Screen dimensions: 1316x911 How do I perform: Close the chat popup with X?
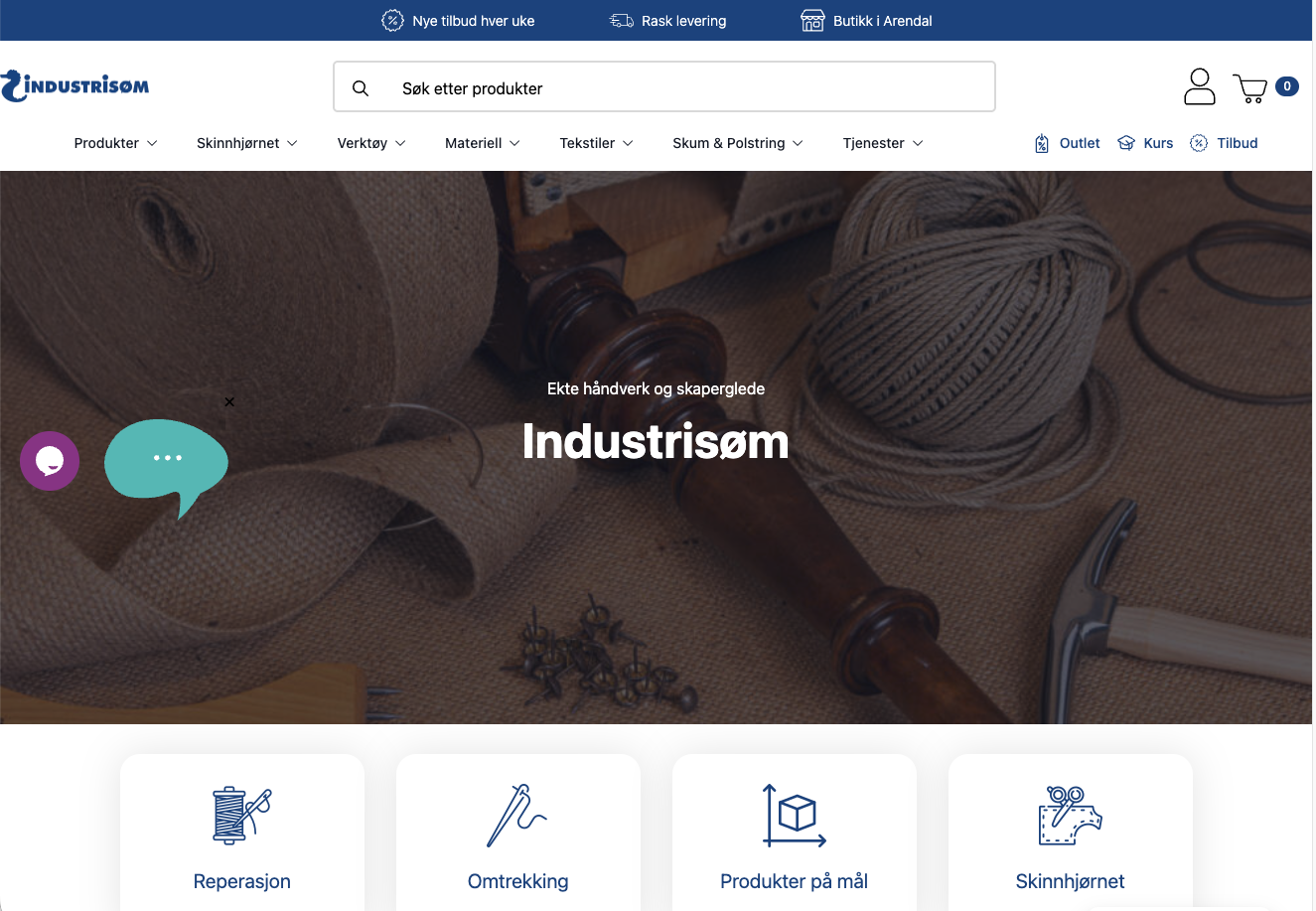coord(229,402)
